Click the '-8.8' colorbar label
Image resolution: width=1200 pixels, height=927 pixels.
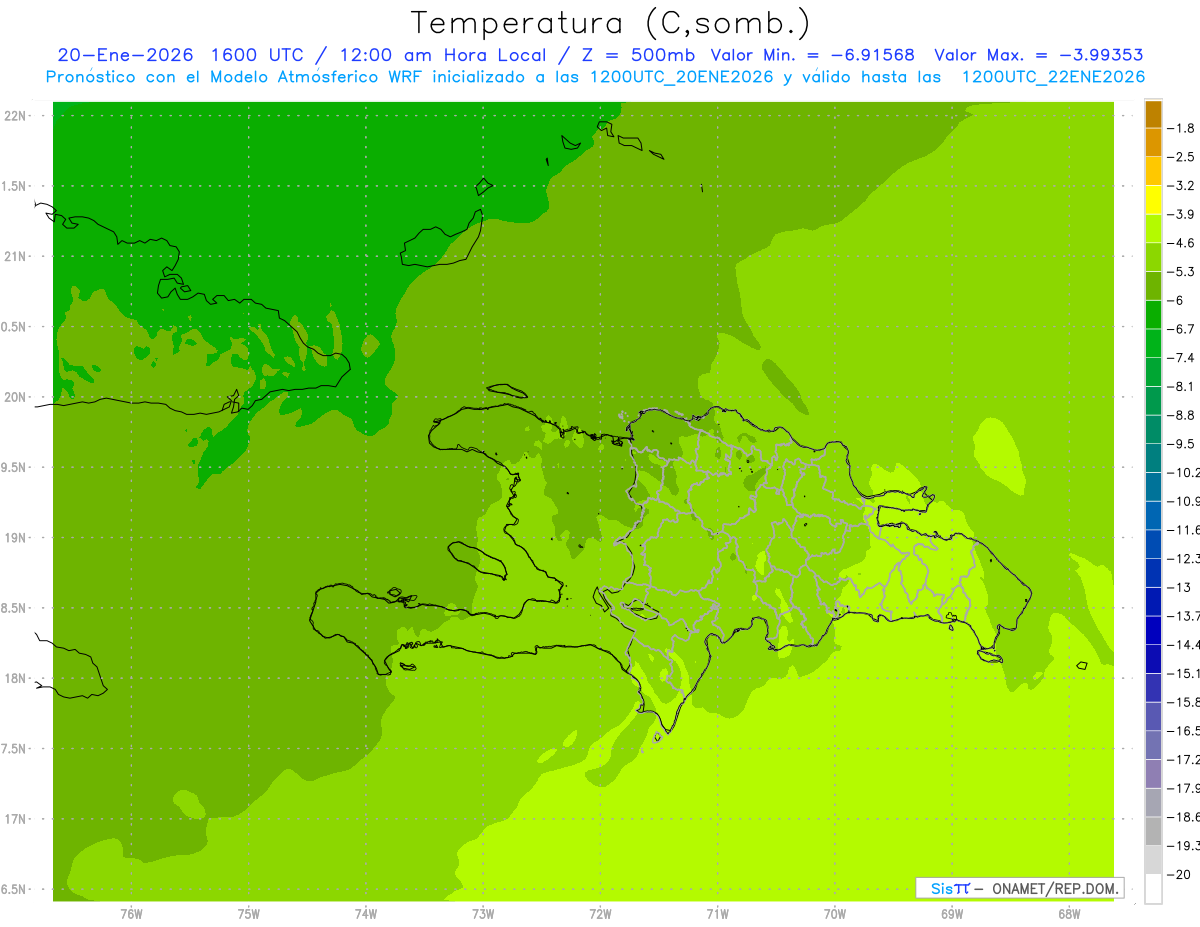coord(1181,415)
